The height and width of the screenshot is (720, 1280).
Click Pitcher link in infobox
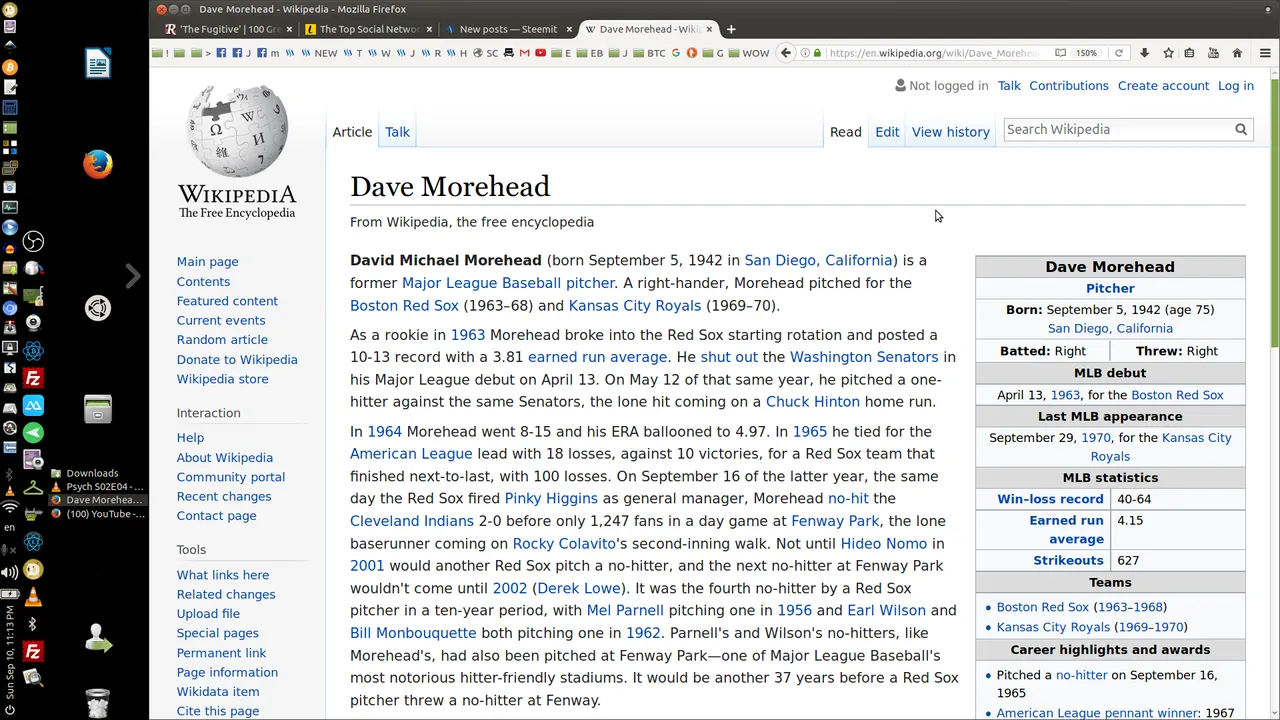click(1110, 288)
